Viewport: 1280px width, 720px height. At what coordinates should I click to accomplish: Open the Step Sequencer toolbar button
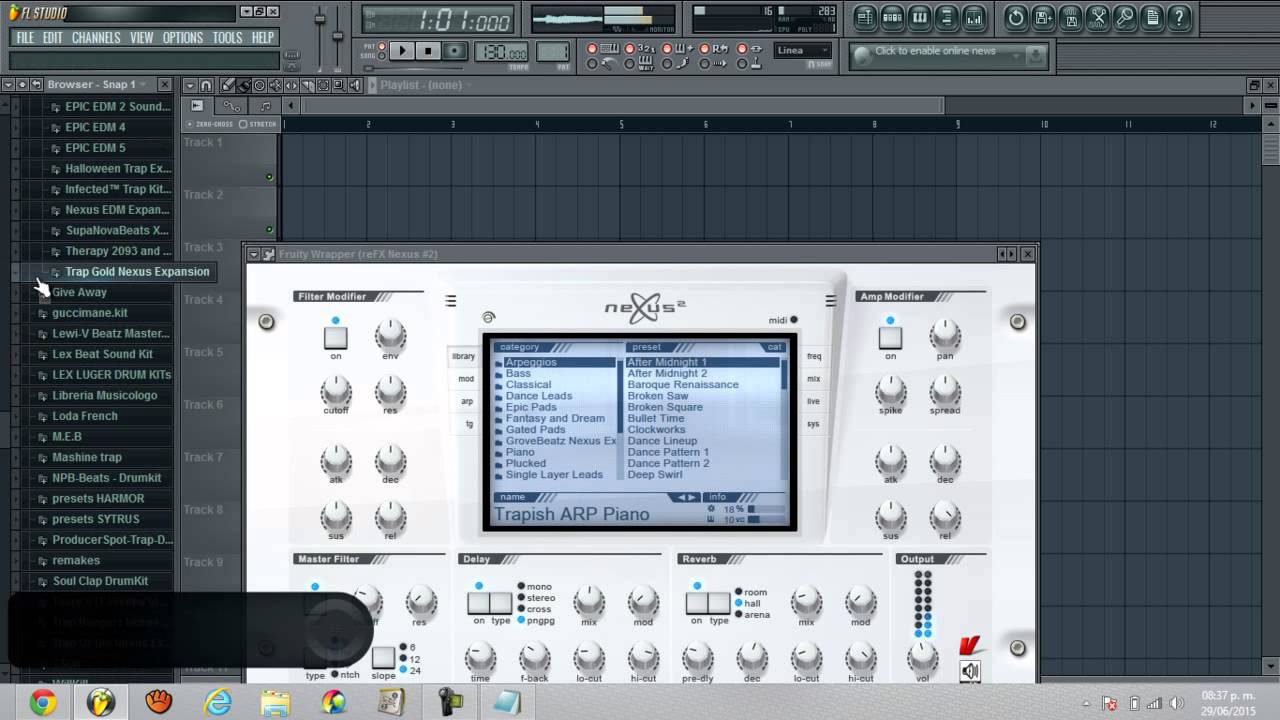[892, 17]
